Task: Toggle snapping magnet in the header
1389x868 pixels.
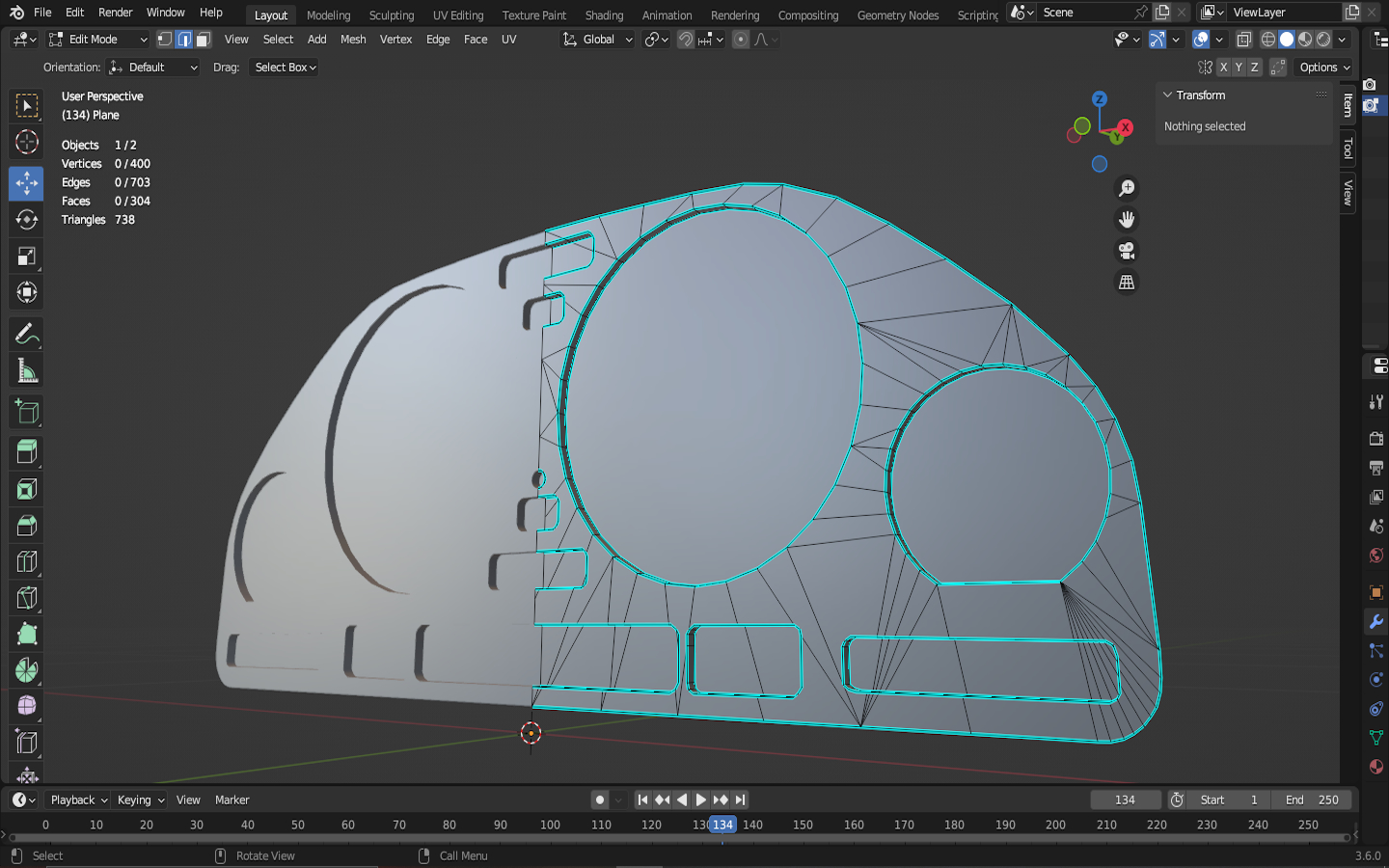Action: pos(685,40)
